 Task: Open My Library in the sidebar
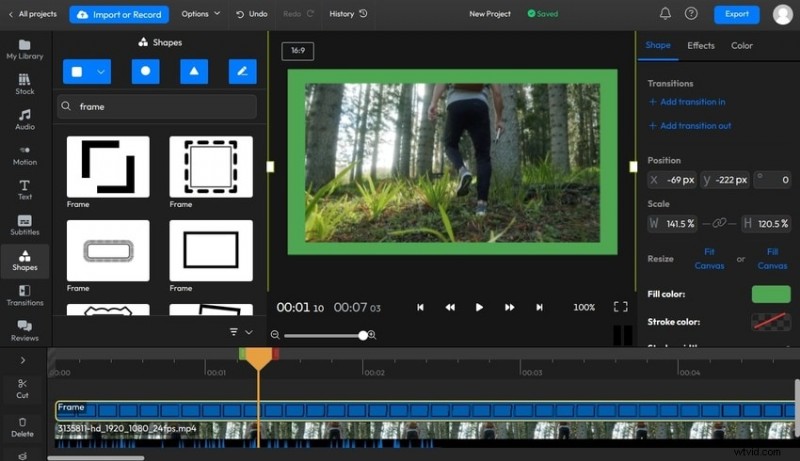point(24,49)
